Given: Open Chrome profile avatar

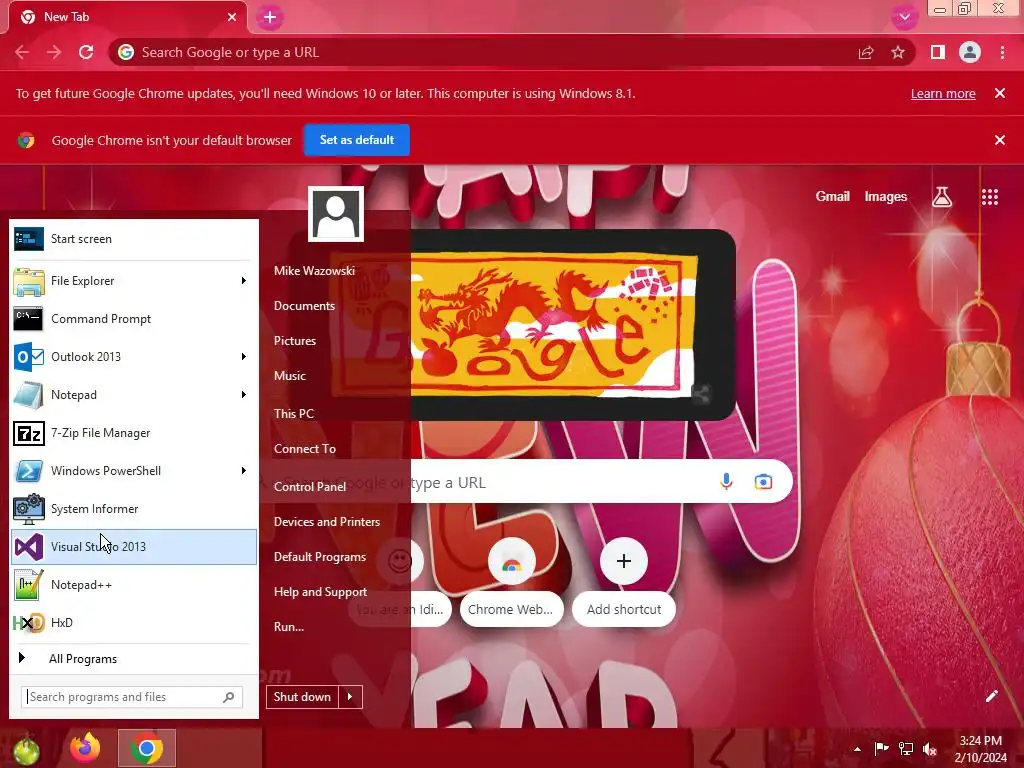Looking at the screenshot, I should coord(970,52).
